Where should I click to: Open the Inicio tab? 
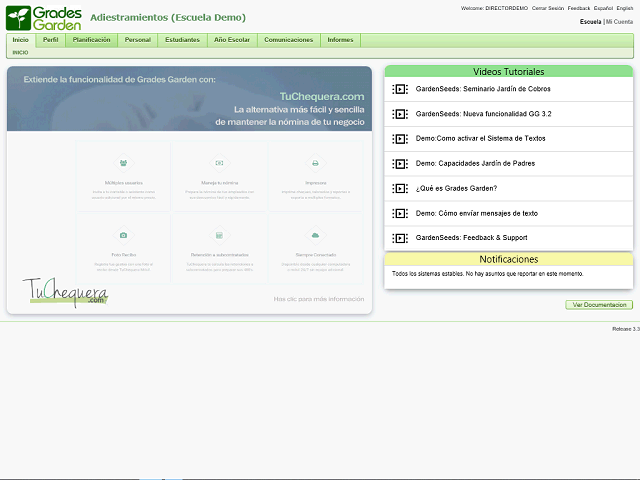coord(20,40)
